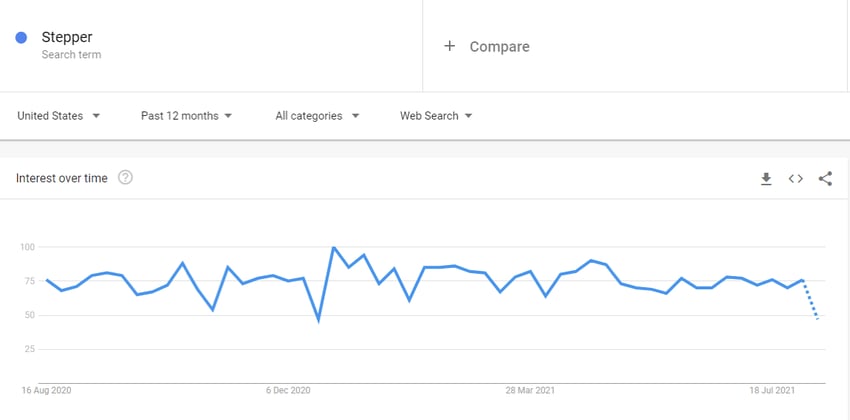Screen dimensions: 850x420
Task: Open the help icon beside Interest over time
Action: [125, 178]
